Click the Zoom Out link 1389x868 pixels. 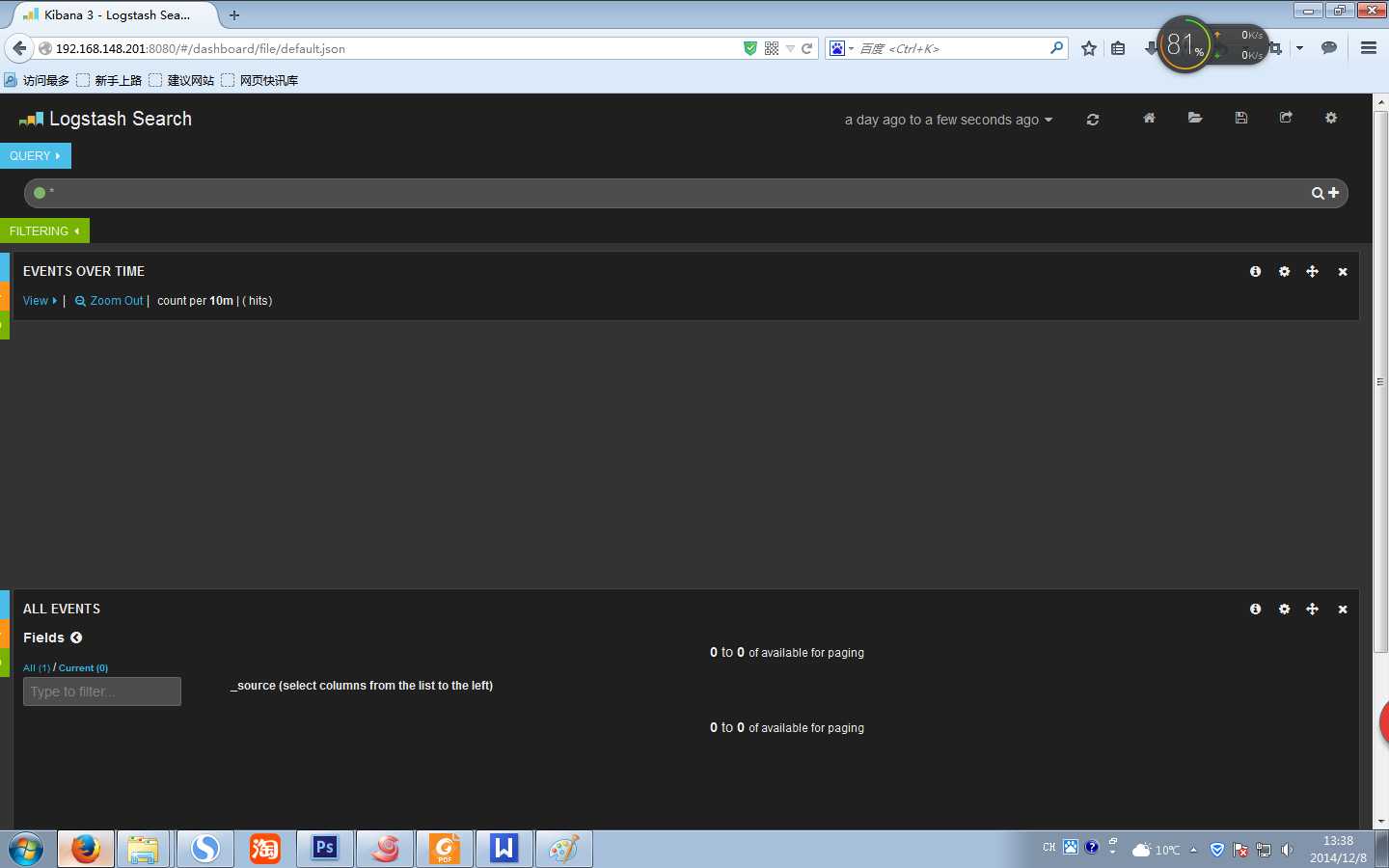coord(109,301)
